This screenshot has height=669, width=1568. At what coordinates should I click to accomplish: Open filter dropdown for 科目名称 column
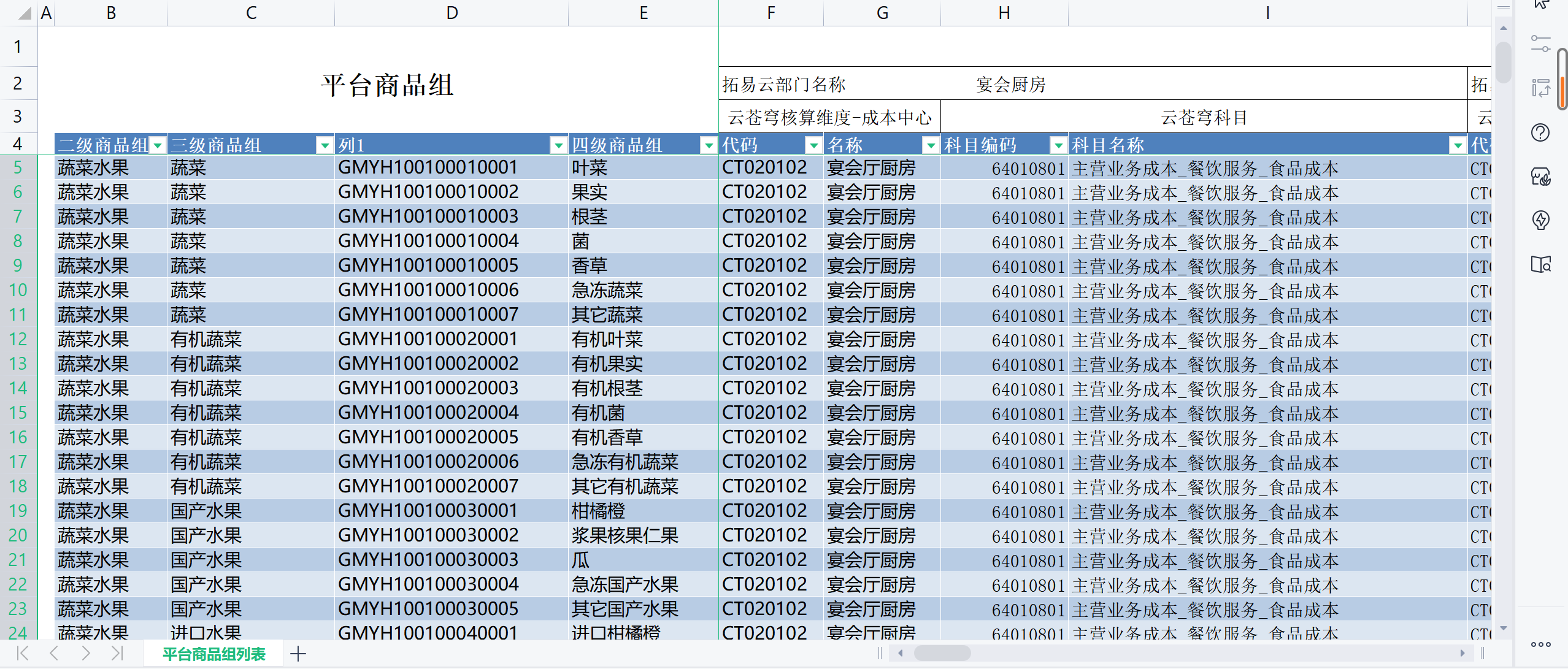pyautogui.click(x=1458, y=145)
